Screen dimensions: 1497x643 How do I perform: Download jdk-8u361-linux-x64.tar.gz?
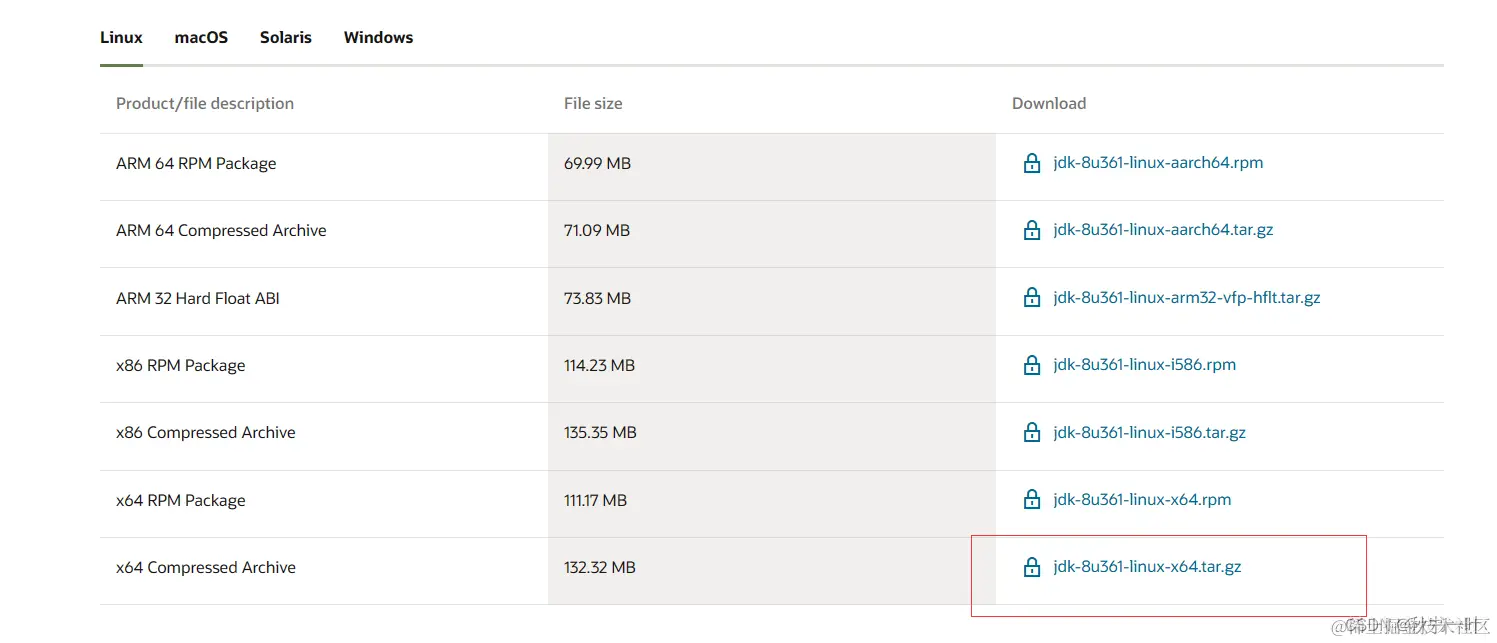[x=1147, y=567]
